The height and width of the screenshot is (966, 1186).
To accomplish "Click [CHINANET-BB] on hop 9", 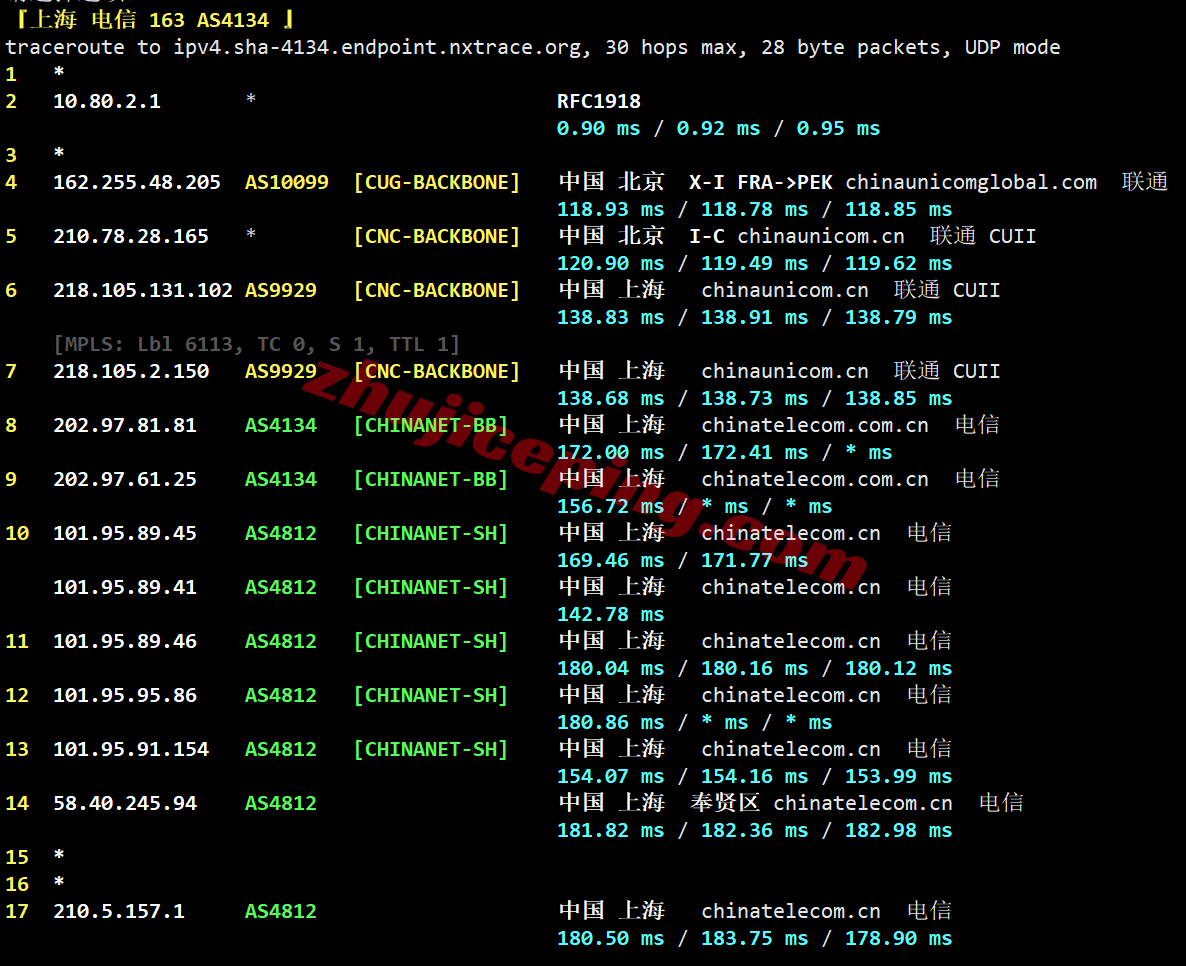I will 431,480.
